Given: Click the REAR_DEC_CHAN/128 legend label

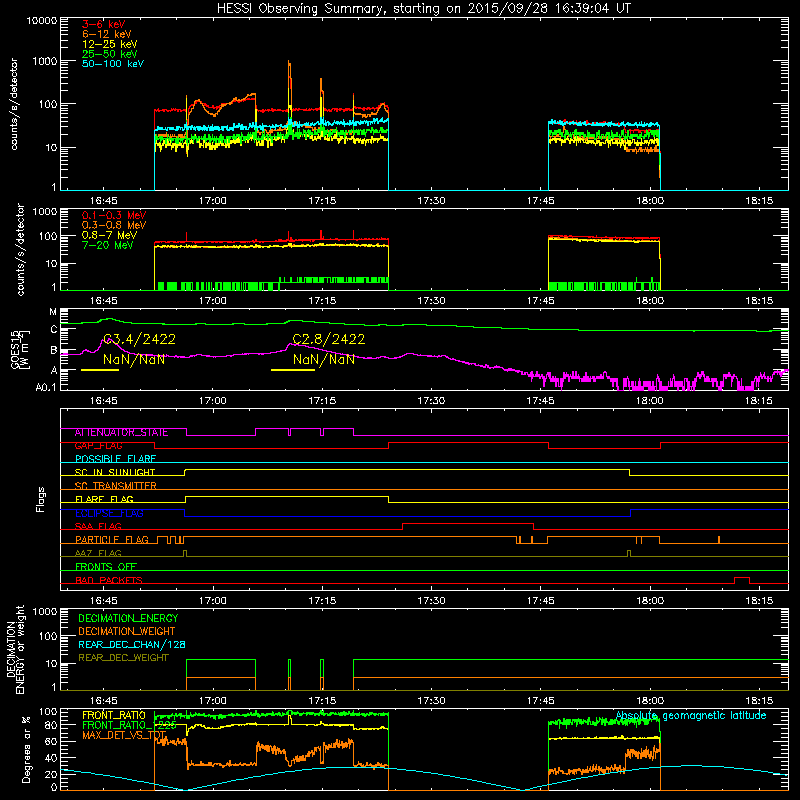Looking at the screenshot, I should point(132,644).
